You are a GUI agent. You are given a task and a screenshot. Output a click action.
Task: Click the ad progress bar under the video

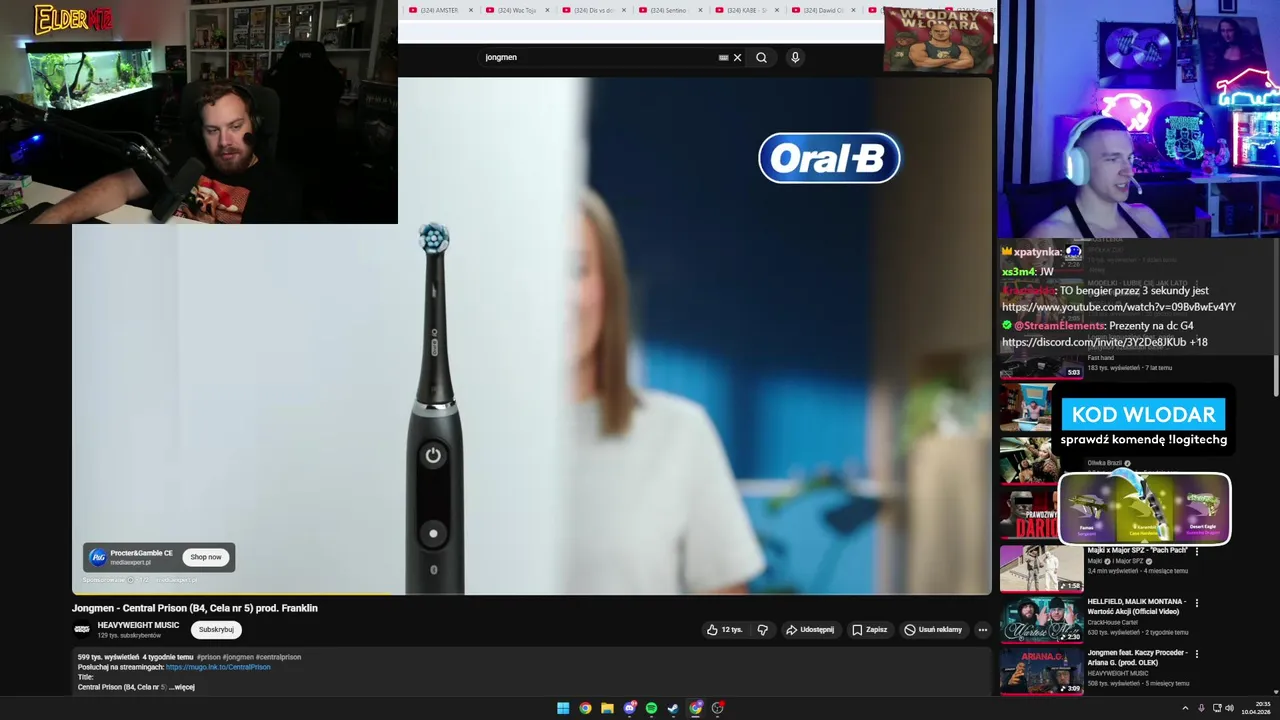point(532,594)
